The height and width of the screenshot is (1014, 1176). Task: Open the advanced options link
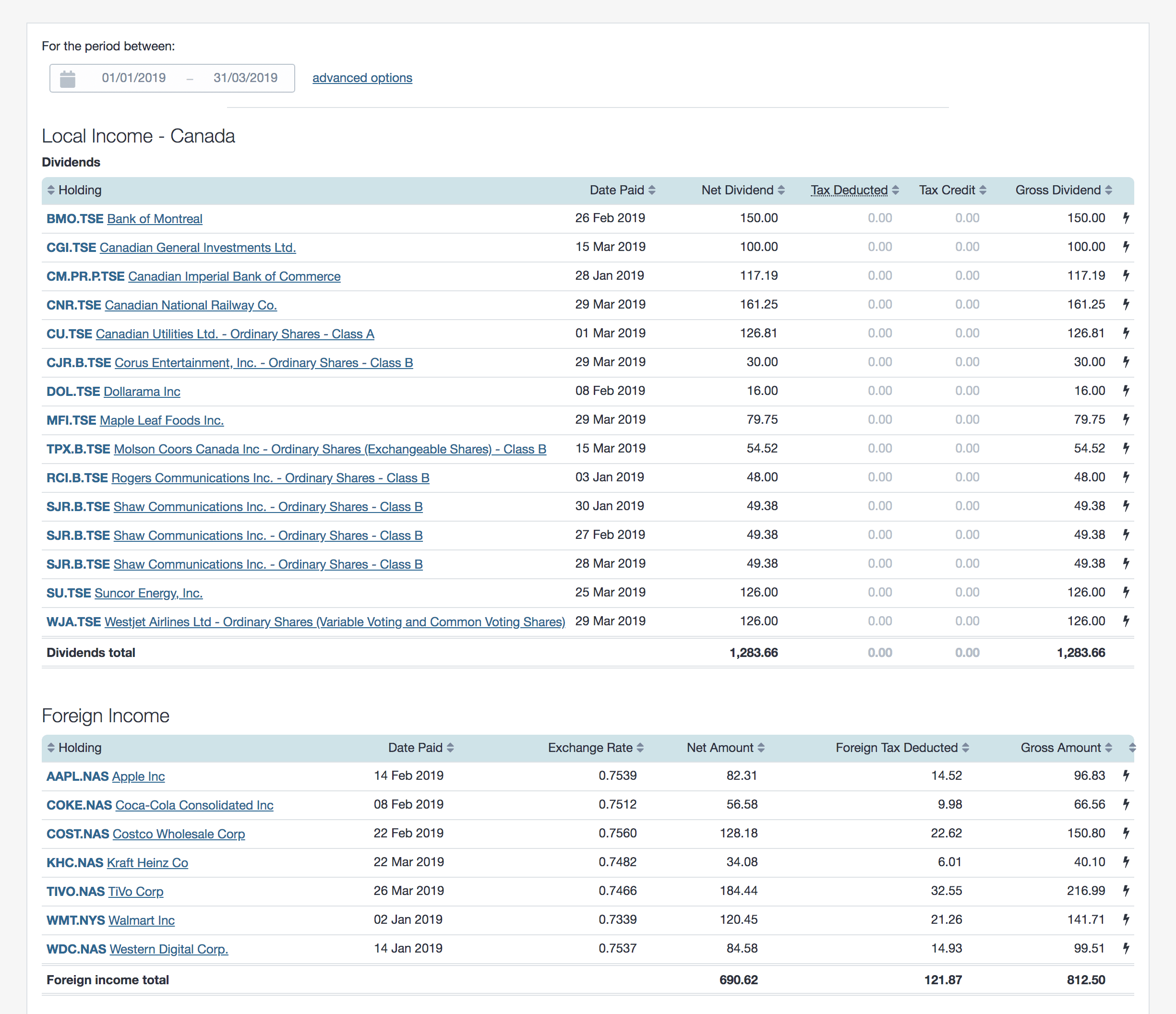pos(362,78)
